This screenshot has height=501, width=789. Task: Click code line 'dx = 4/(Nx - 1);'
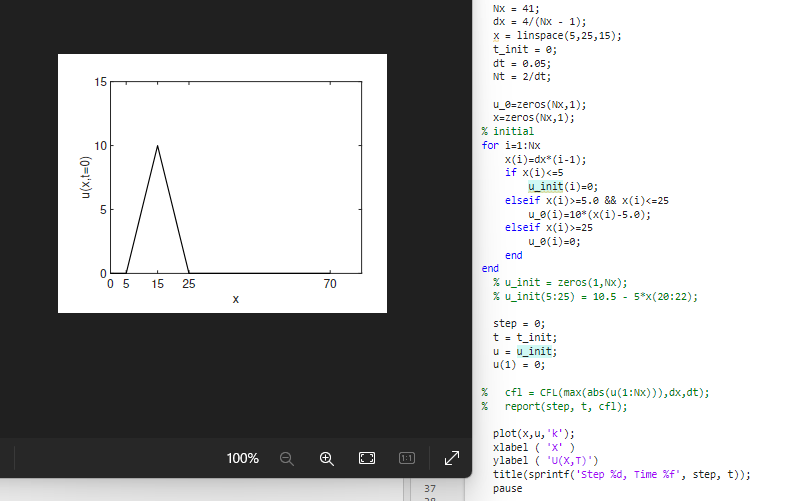[539, 22]
